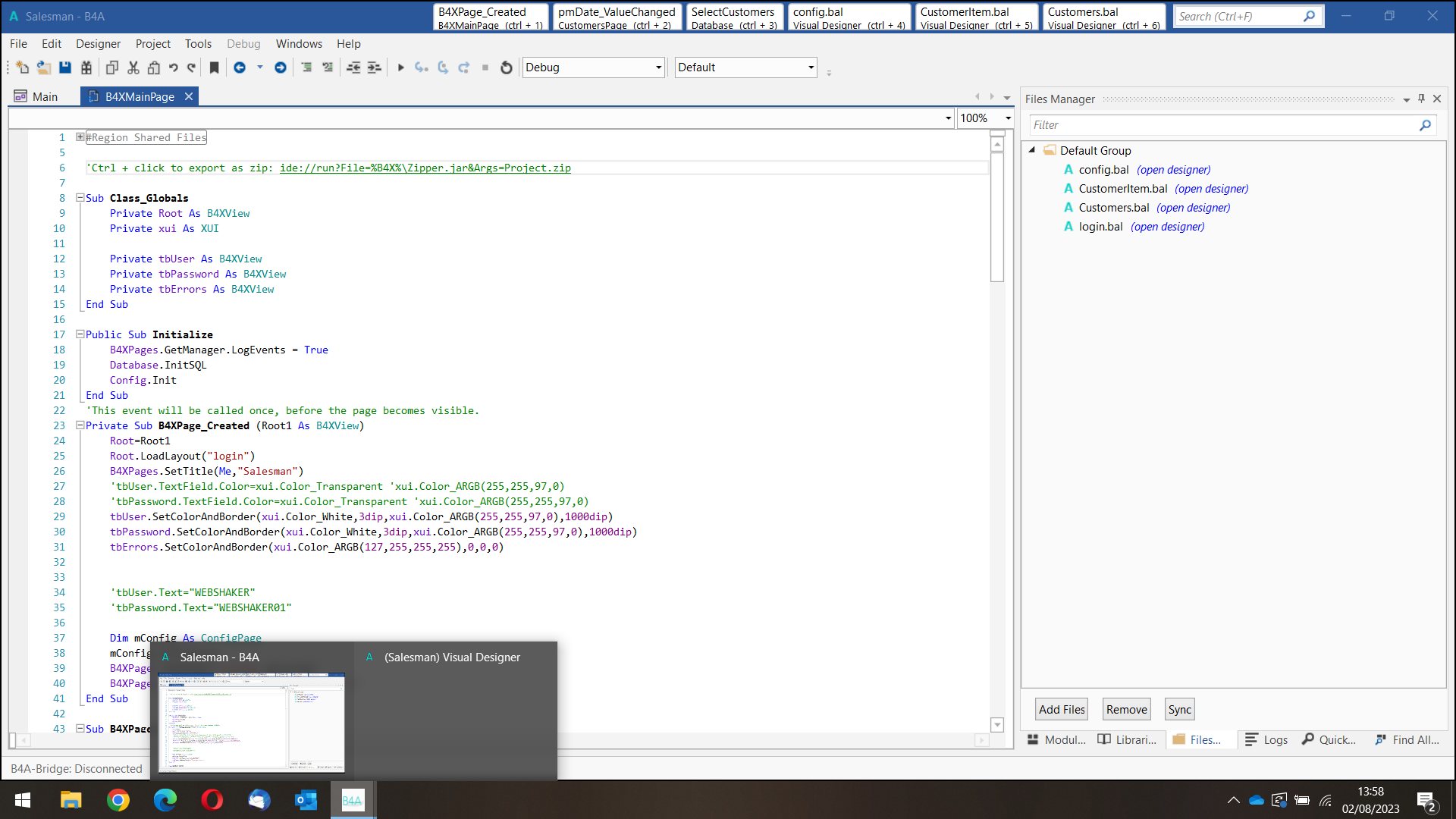This screenshot has height=819, width=1456.
Task: Open the Designer menu
Action: point(98,44)
